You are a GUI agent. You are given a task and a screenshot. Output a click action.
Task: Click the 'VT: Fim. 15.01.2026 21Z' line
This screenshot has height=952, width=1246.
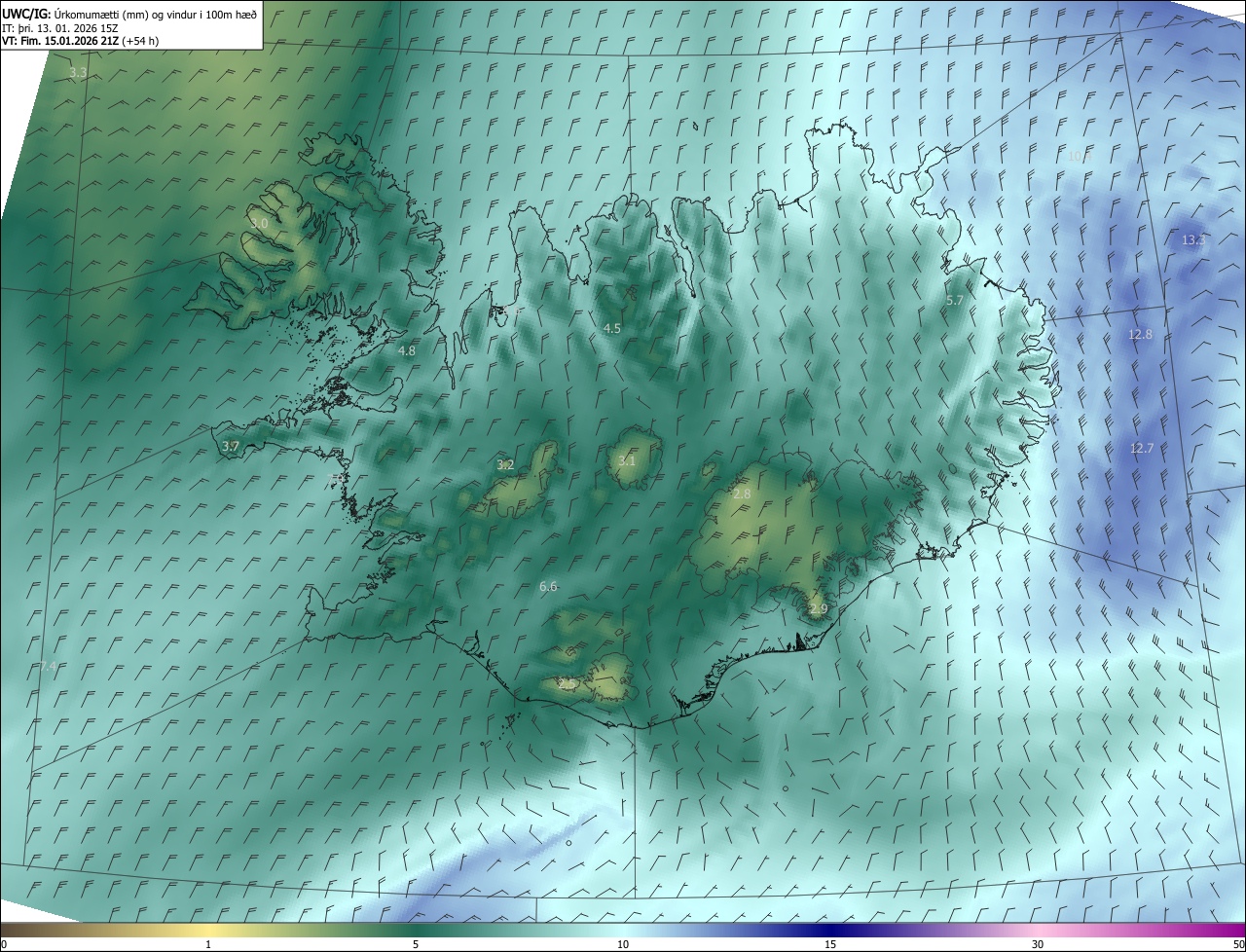[x=81, y=41]
